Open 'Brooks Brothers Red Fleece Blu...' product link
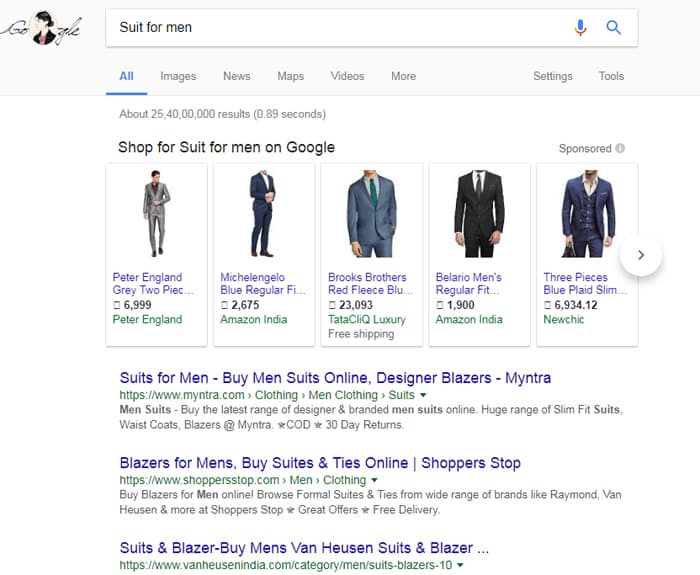Viewport: 700px width, 575px height. 371,283
